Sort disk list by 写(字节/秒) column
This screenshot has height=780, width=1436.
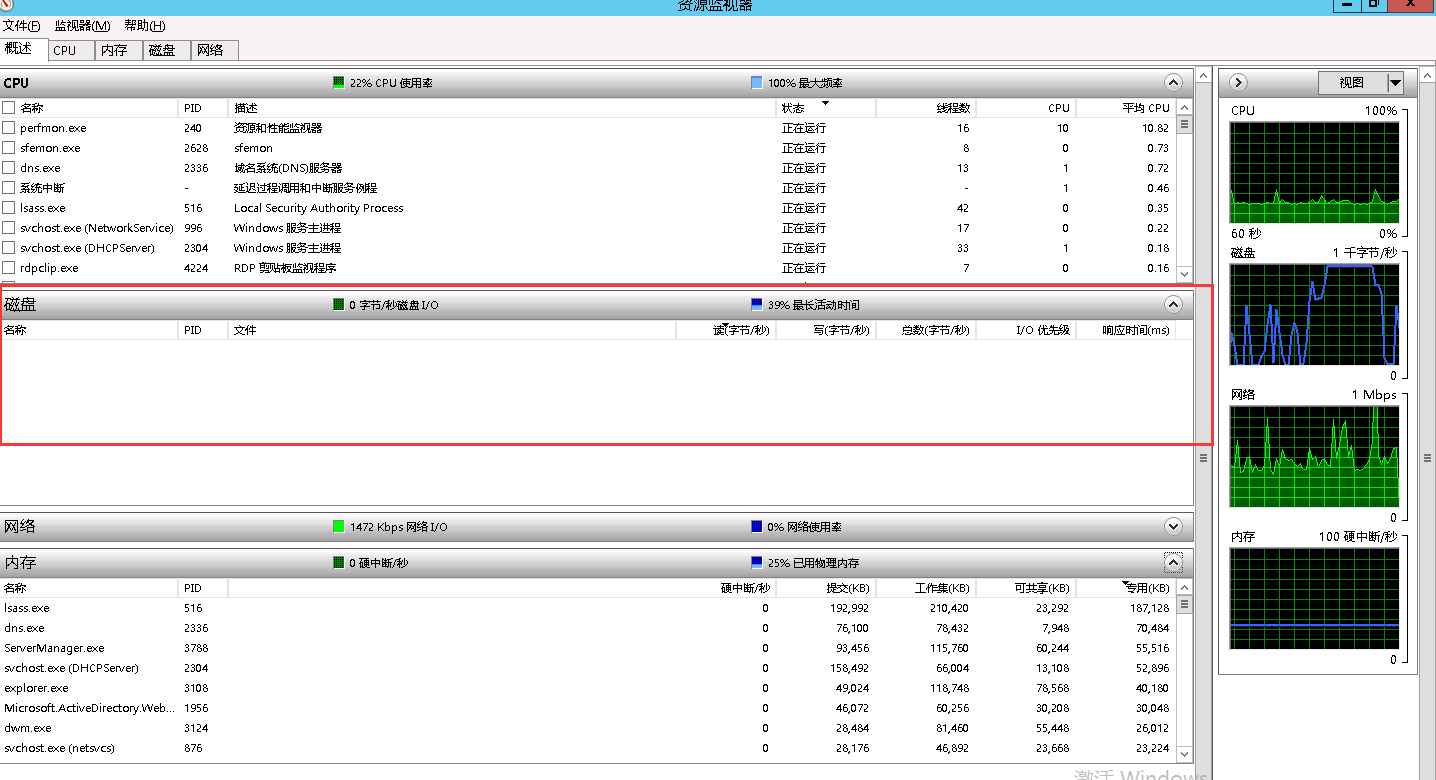826,330
